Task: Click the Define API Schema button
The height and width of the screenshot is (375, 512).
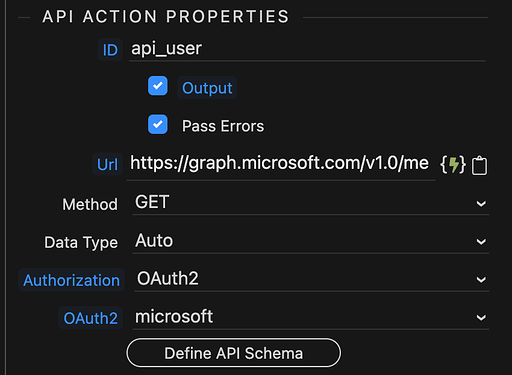Action: point(234,353)
